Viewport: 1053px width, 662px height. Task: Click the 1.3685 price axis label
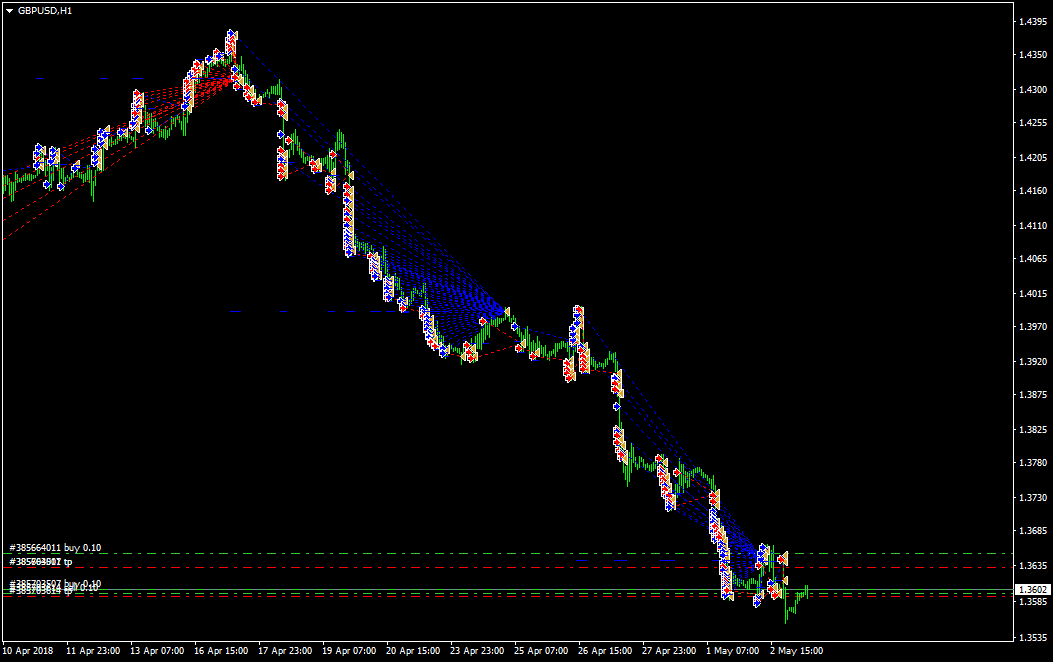pos(1032,530)
